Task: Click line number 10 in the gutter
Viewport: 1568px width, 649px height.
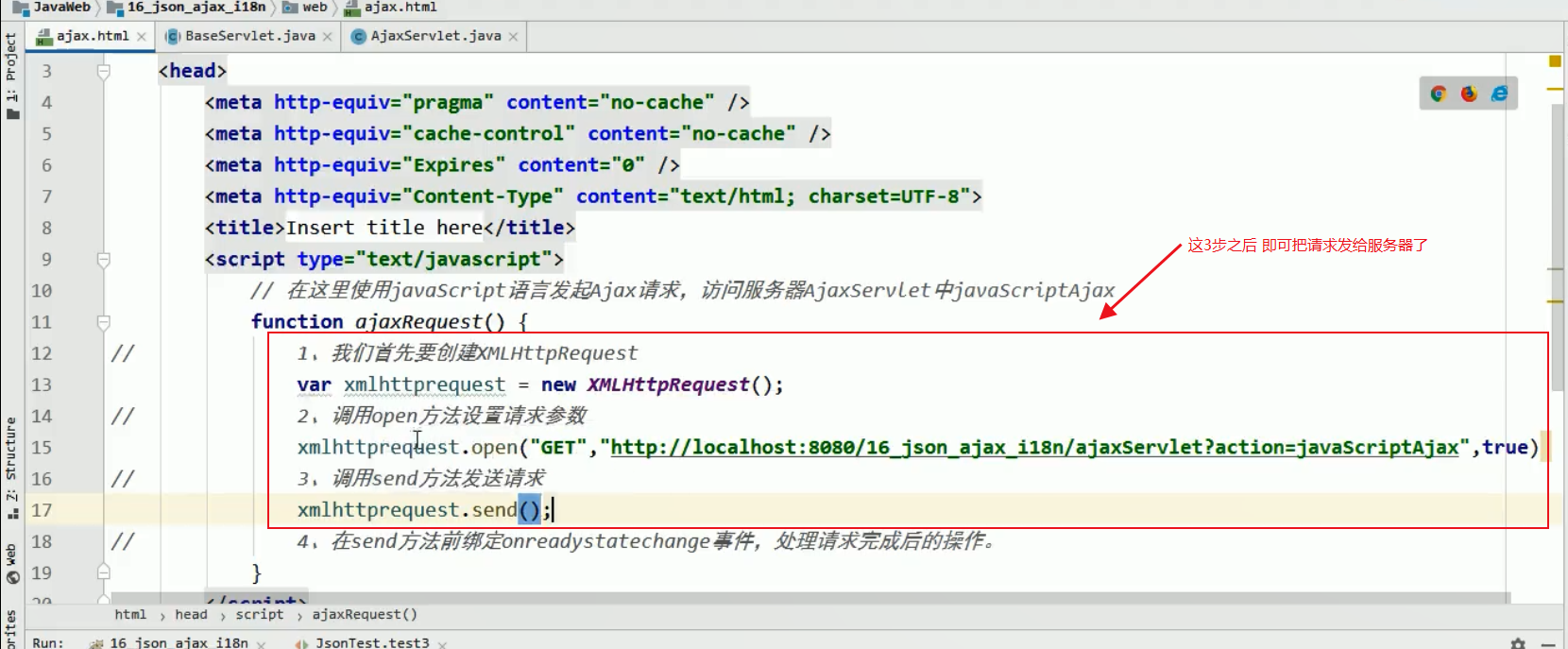Action: pyautogui.click(x=42, y=291)
